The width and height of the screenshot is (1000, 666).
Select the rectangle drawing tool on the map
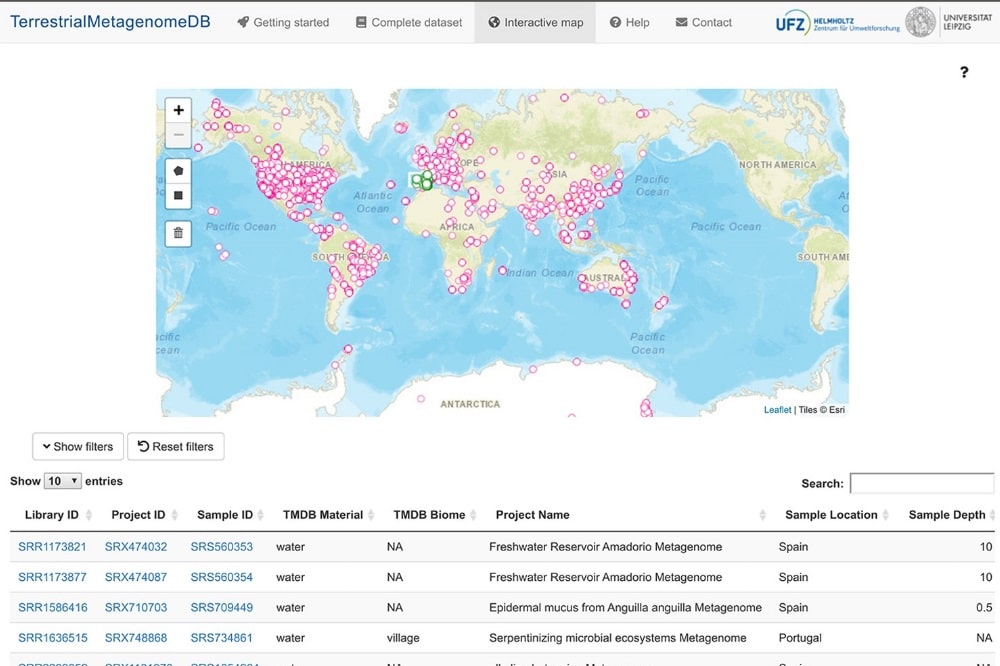[x=178, y=196]
